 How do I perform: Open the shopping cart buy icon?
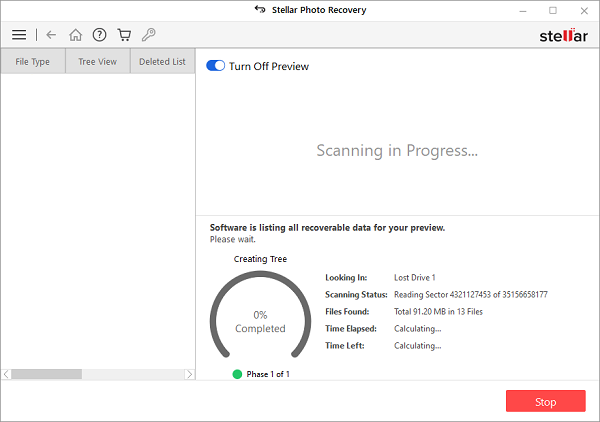click(124, 35)
